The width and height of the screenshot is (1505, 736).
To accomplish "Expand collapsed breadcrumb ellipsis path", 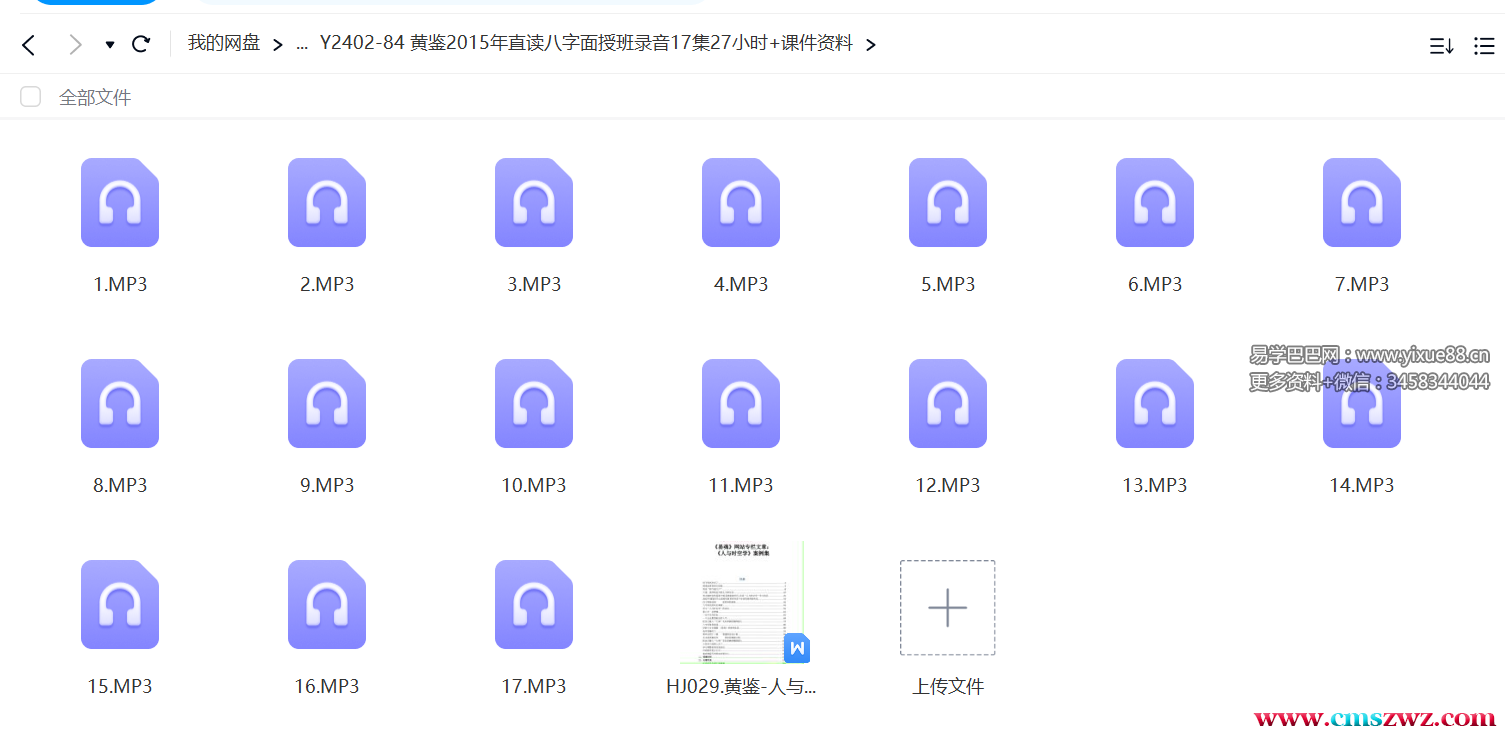I will point(302,45).
